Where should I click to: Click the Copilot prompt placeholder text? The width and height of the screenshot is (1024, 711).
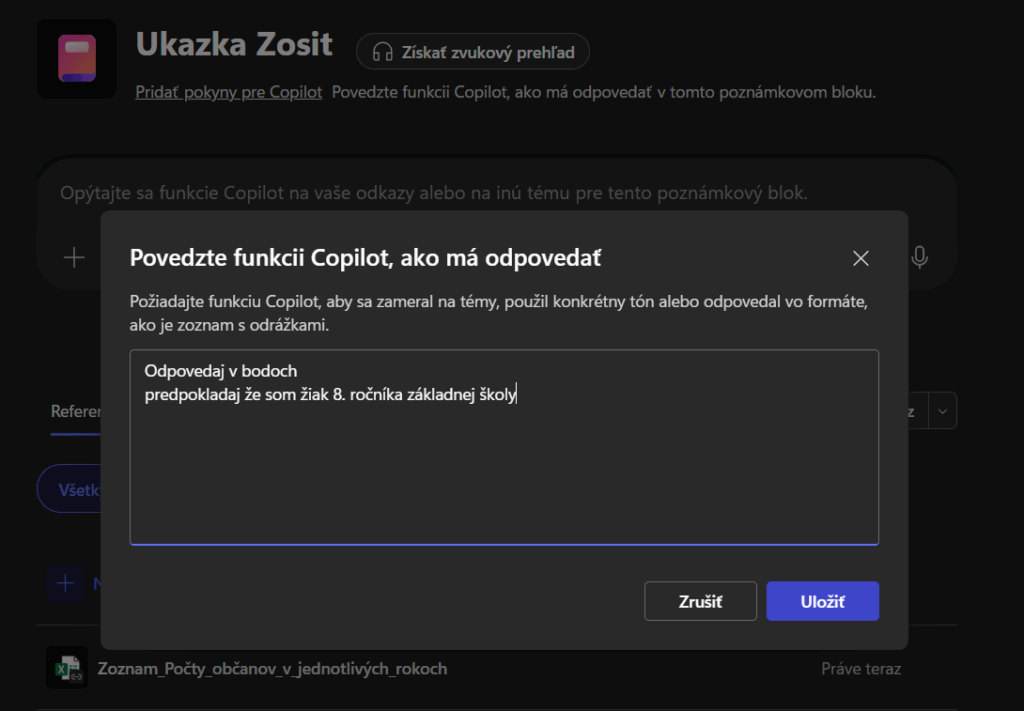(x=434, y=193)
